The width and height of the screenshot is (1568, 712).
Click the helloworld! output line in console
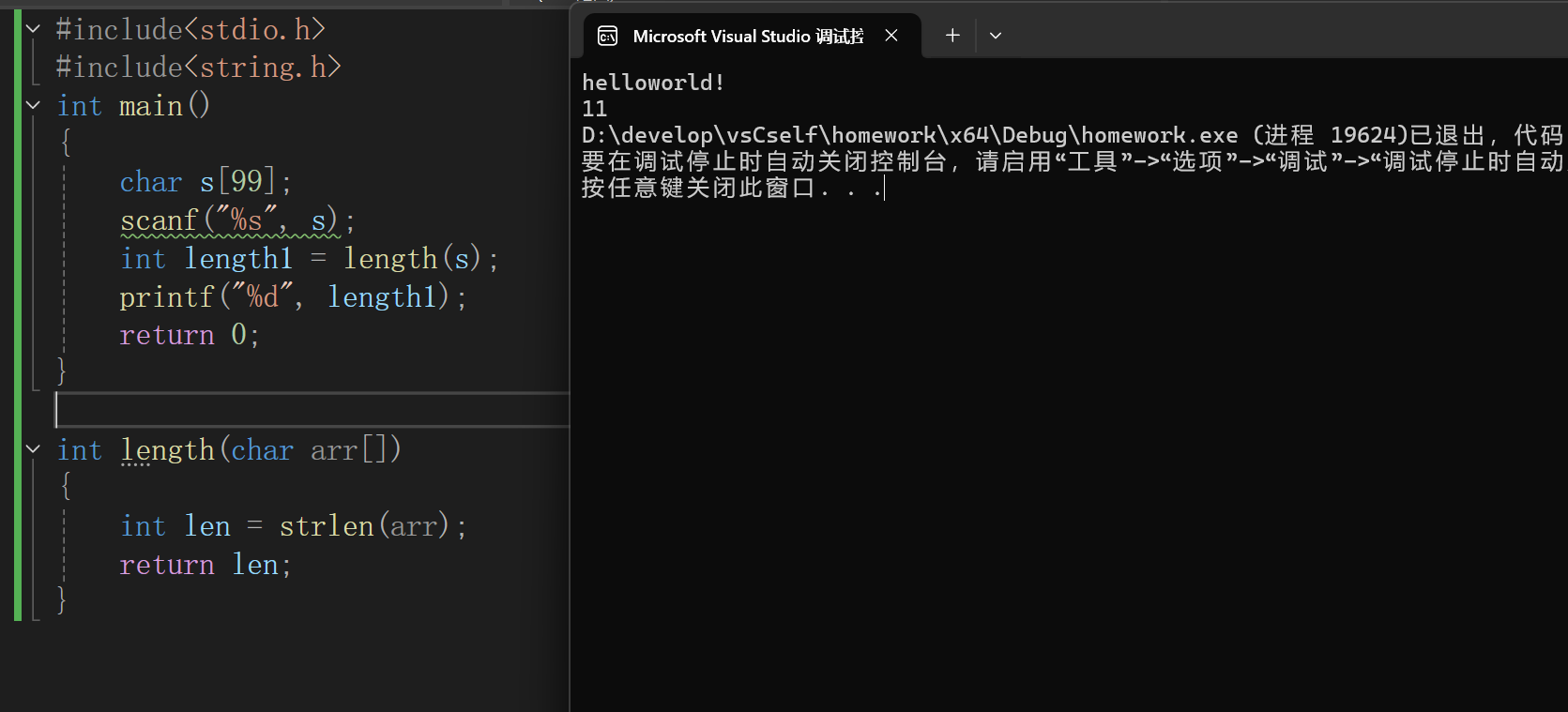coord(653,83)
